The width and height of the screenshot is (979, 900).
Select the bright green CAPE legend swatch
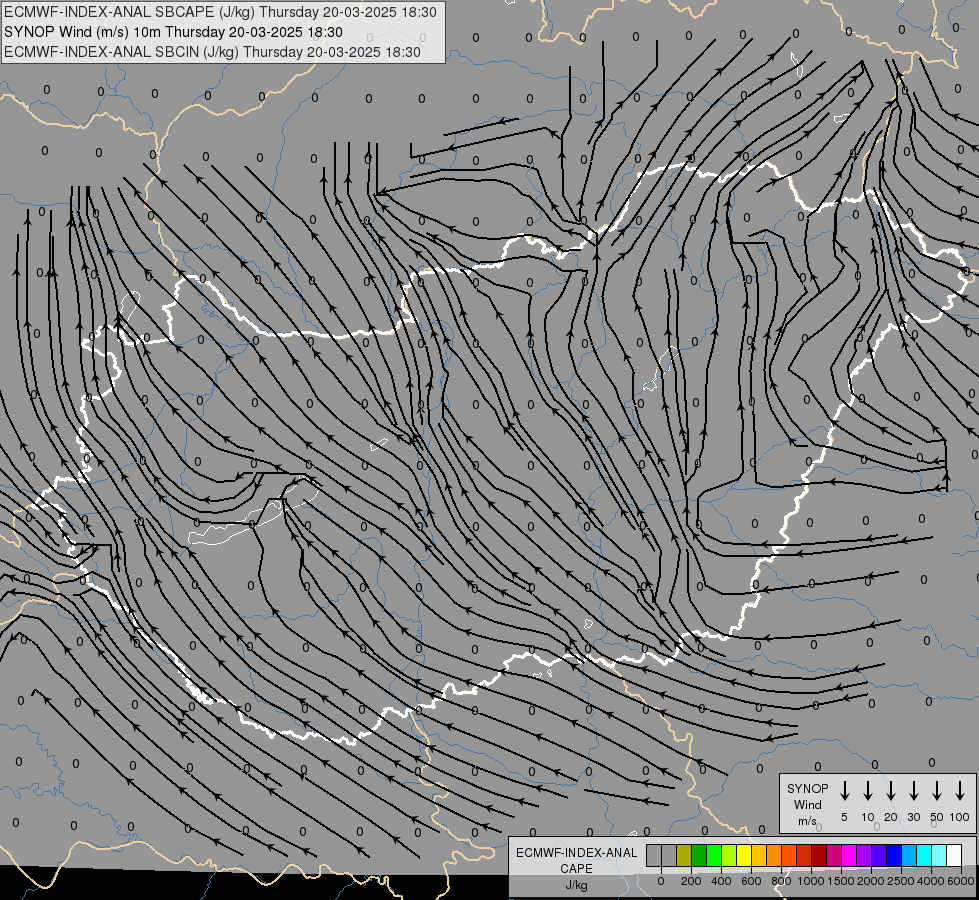[714, 855]
